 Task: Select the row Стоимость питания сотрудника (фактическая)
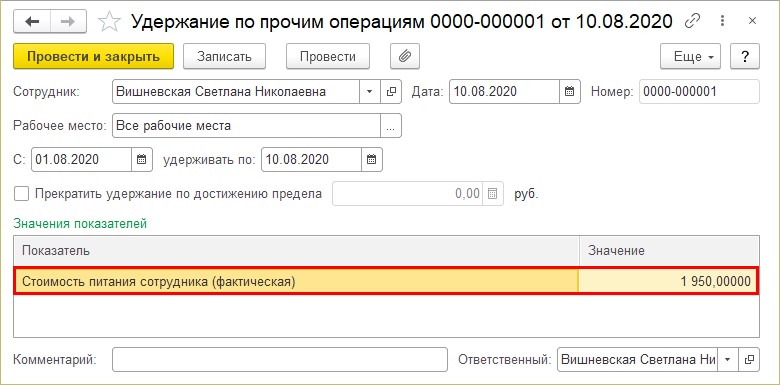(387, 282)
